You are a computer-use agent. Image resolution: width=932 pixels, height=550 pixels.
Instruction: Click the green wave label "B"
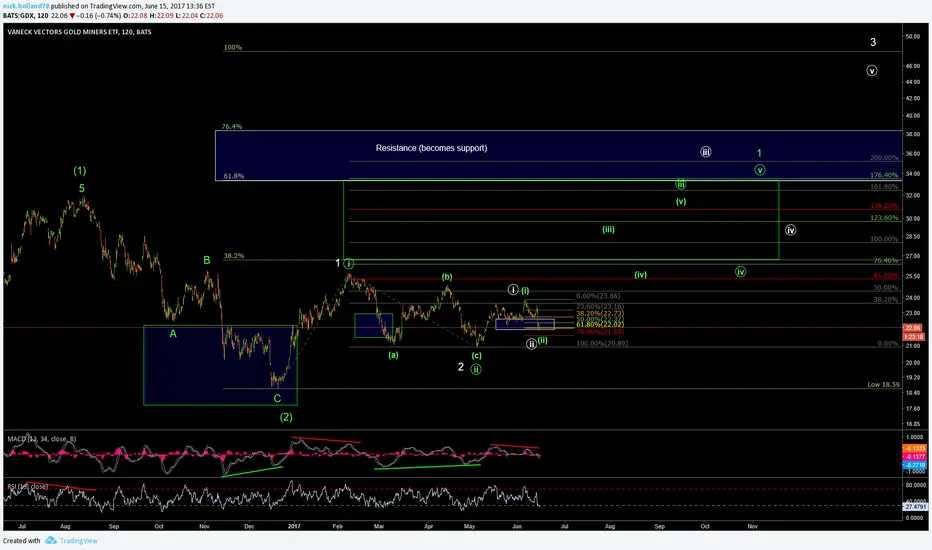coord(207,260)
